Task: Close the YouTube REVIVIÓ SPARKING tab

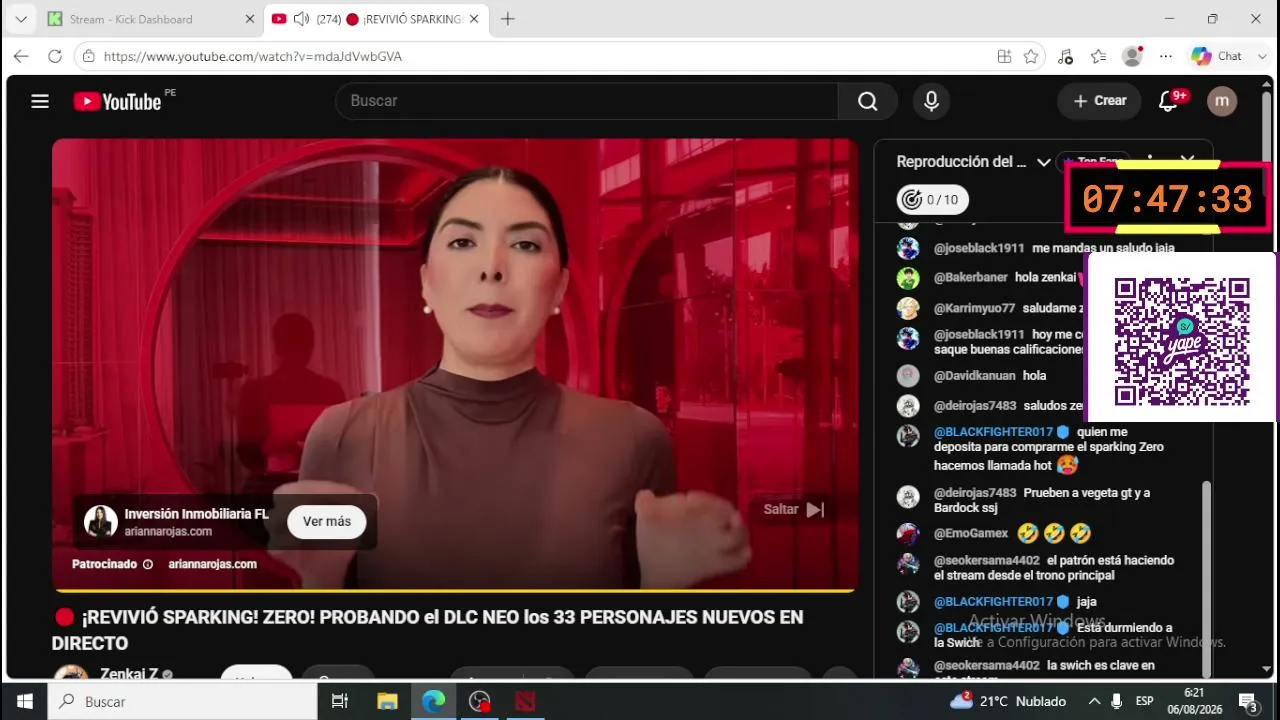Action: (474, 19)
